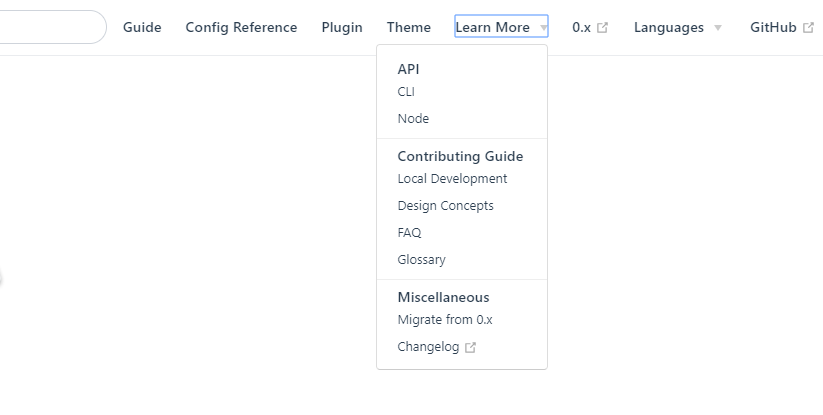This screenshot has height=415, width=823.
Task: Open Migrate from 0.x page
Action: tap(445, 320)
